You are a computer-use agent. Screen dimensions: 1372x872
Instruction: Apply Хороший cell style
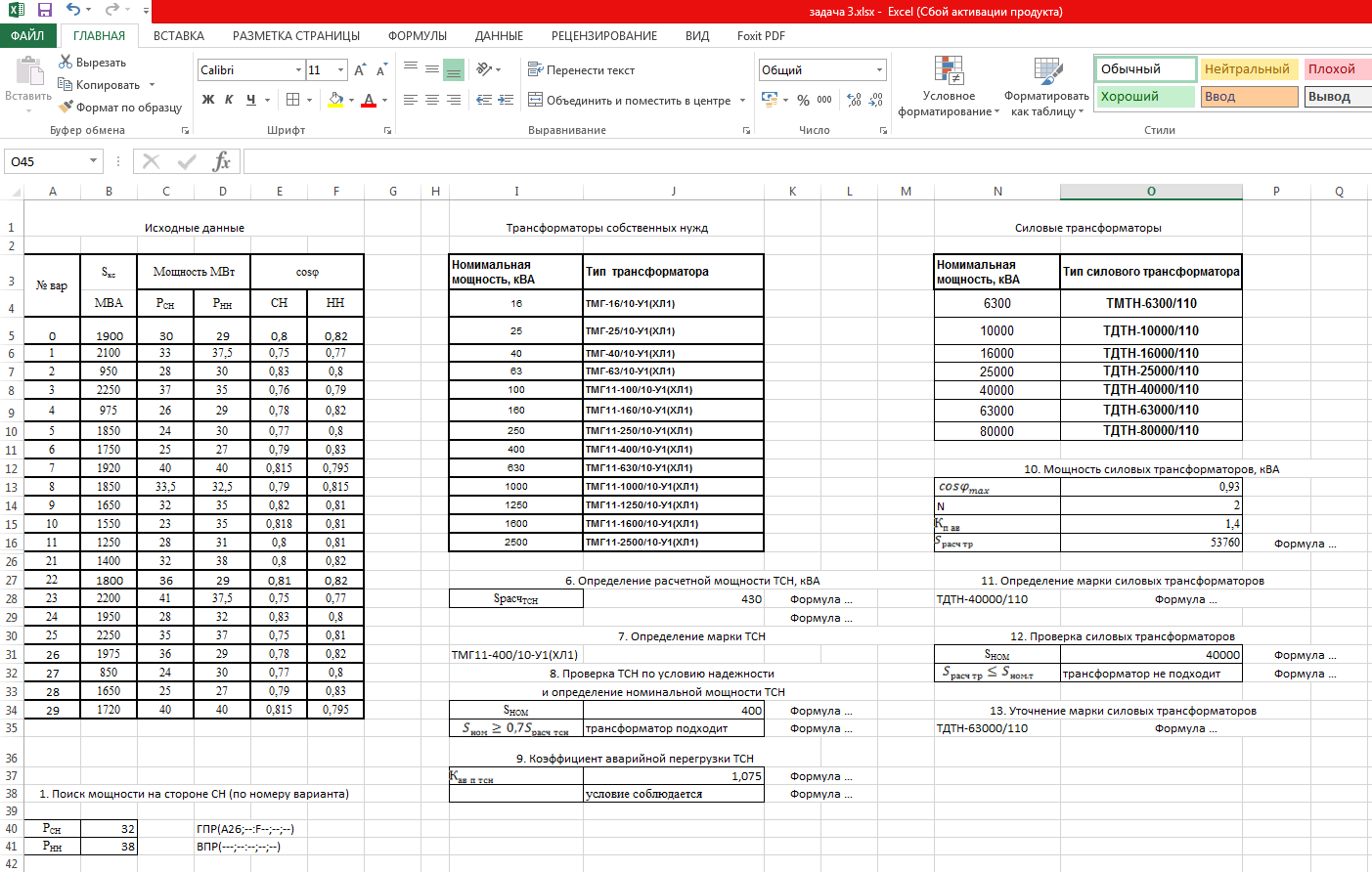click(1145, 97)
